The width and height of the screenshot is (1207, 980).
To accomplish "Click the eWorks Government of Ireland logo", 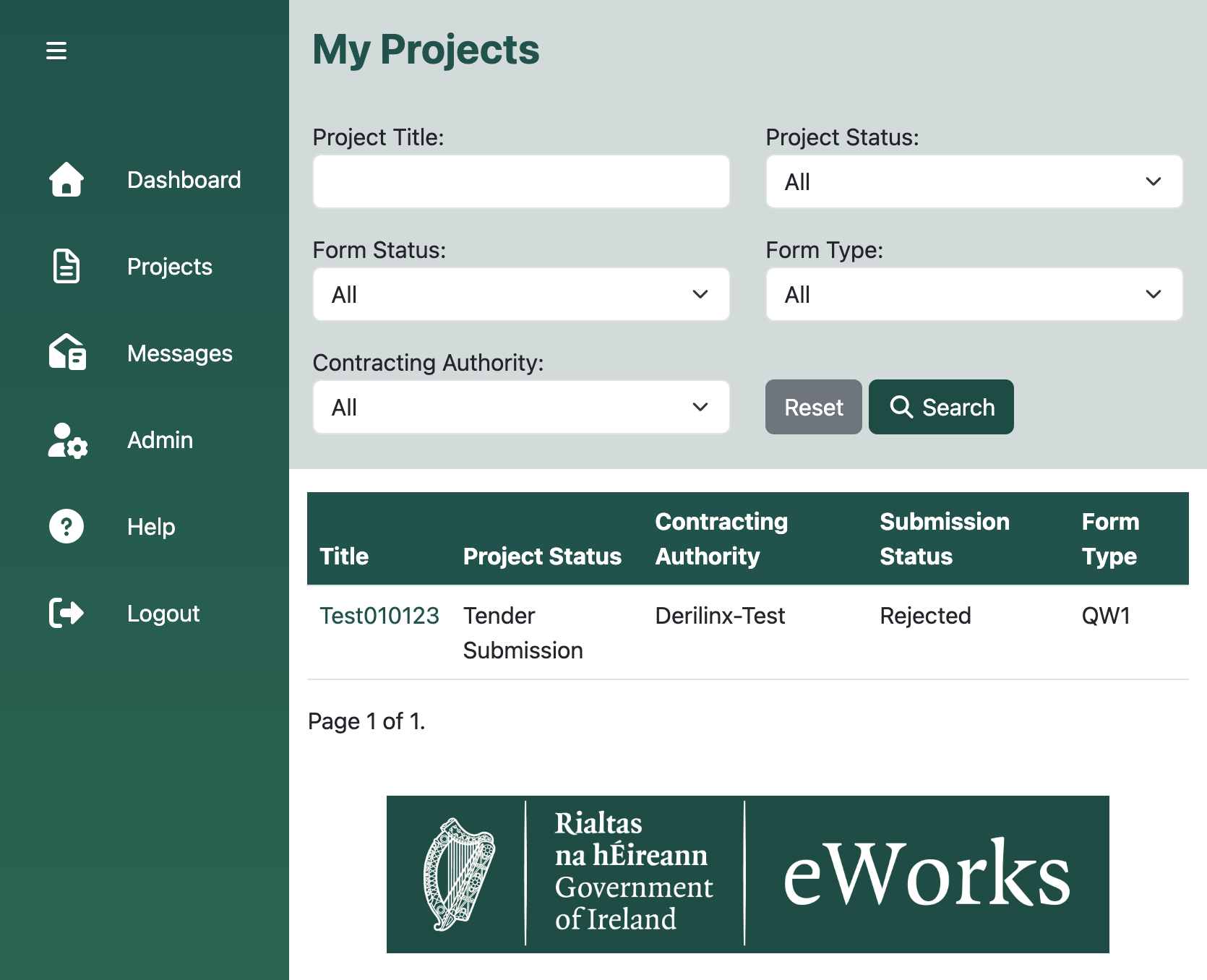I will click(748, 874).
